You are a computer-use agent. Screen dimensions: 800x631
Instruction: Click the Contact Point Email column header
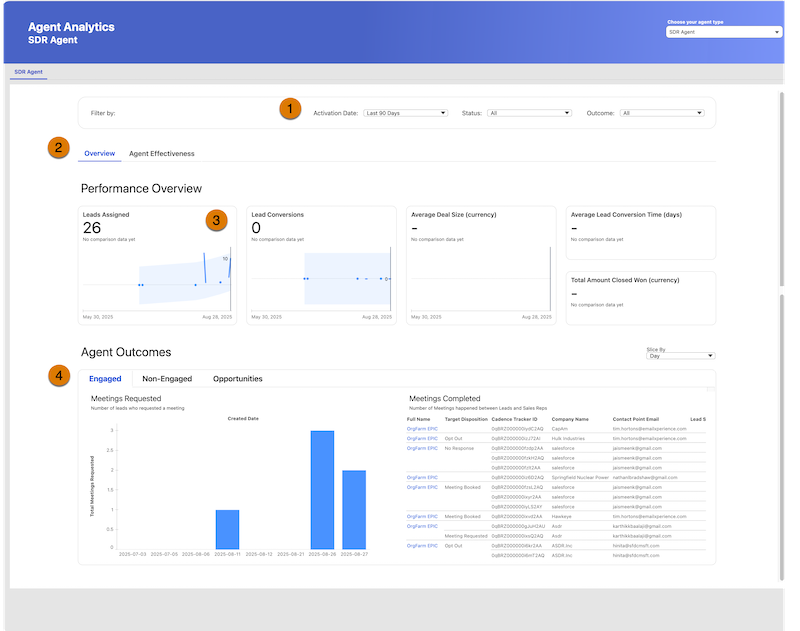click(x=636, y=419)
